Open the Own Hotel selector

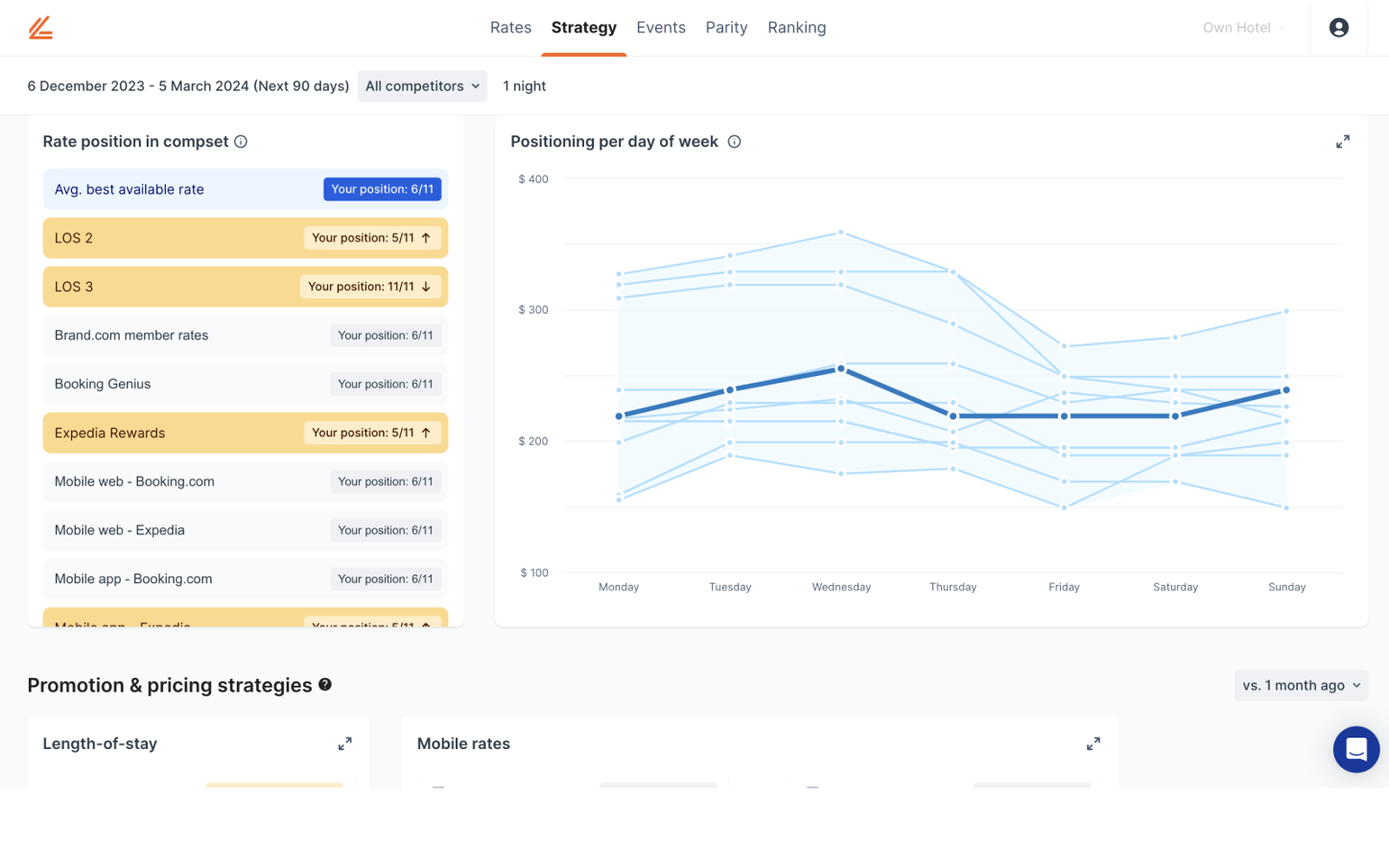click(x=1244, y=28)
